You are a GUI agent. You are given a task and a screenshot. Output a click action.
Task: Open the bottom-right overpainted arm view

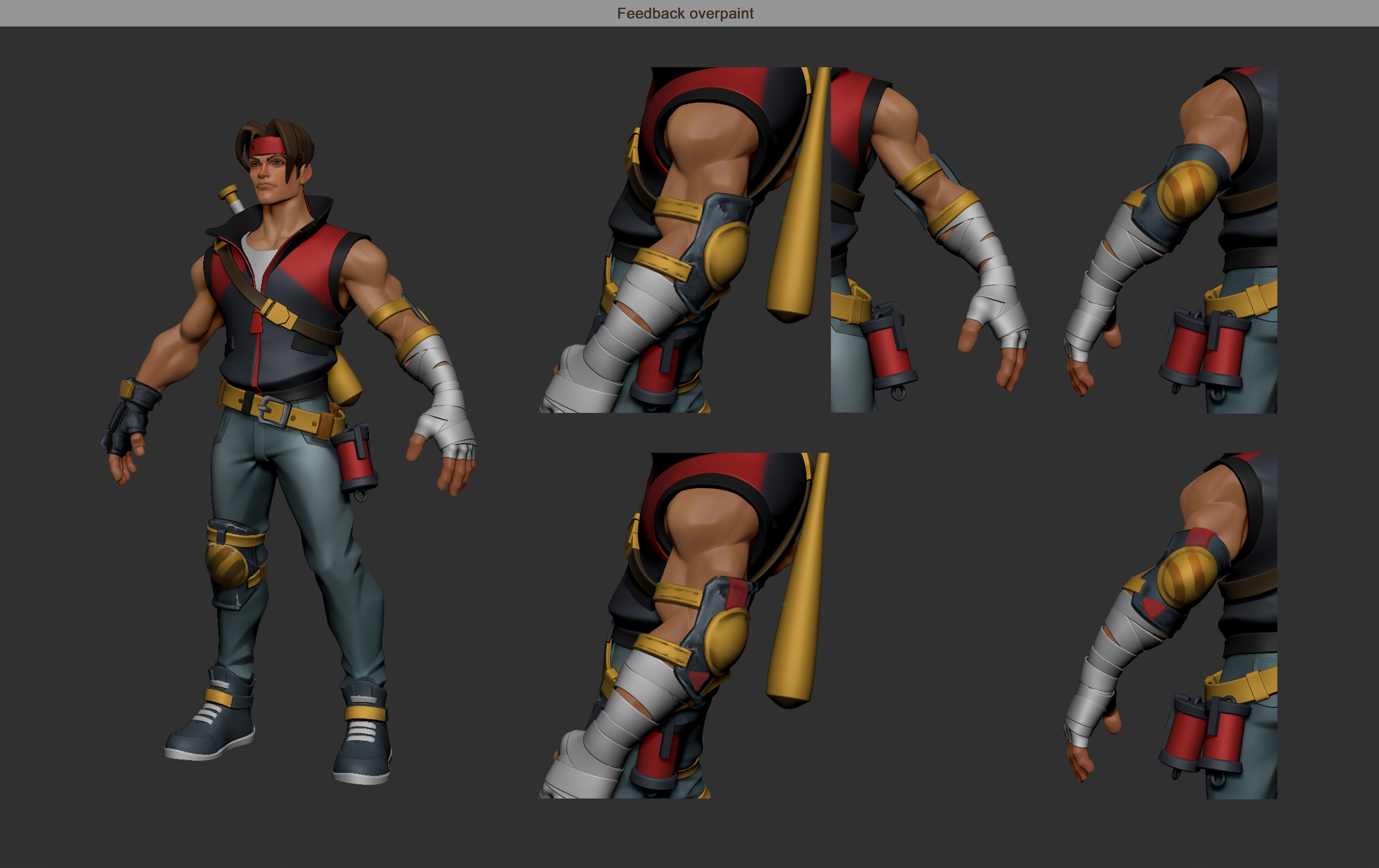pyautogui.click(x=1171, y=626)
